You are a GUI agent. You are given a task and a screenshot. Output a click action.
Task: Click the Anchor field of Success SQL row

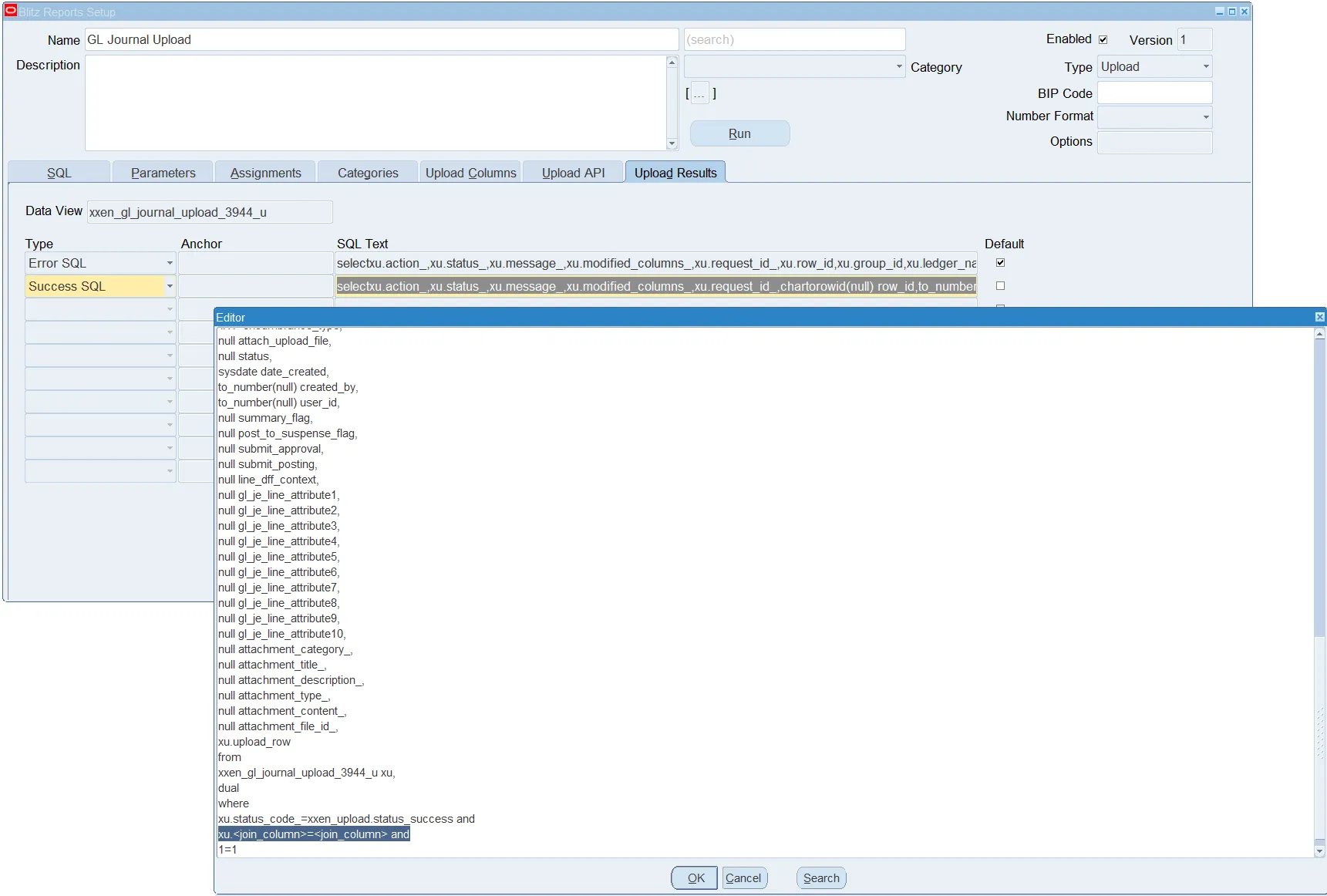[x=255, y=286]
